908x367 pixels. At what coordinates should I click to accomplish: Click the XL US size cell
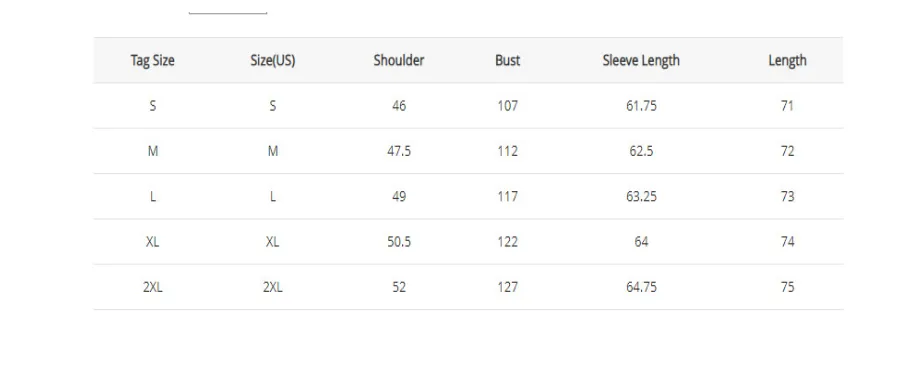(273, 241)
